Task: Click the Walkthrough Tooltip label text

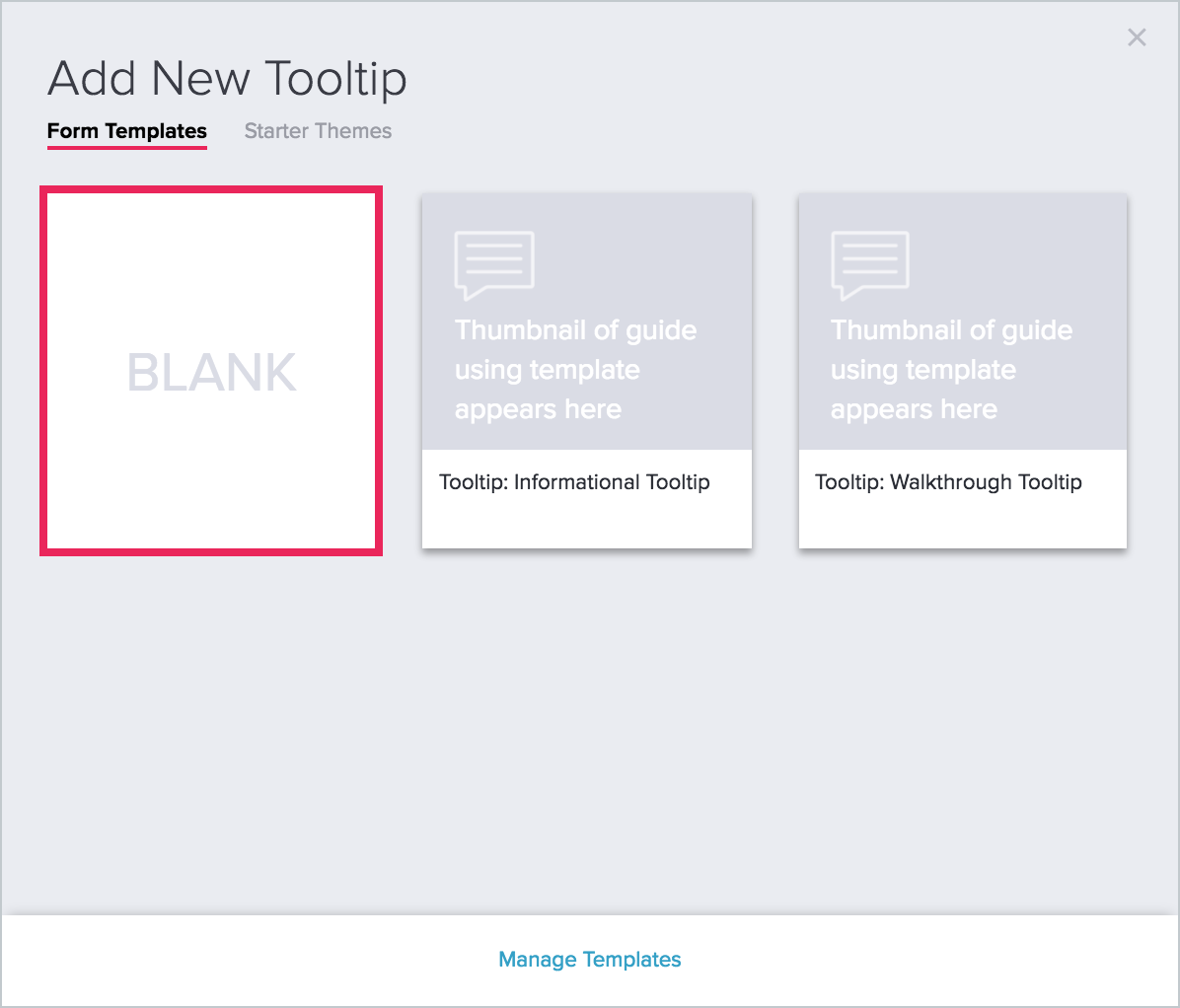Action: point(948,482)
